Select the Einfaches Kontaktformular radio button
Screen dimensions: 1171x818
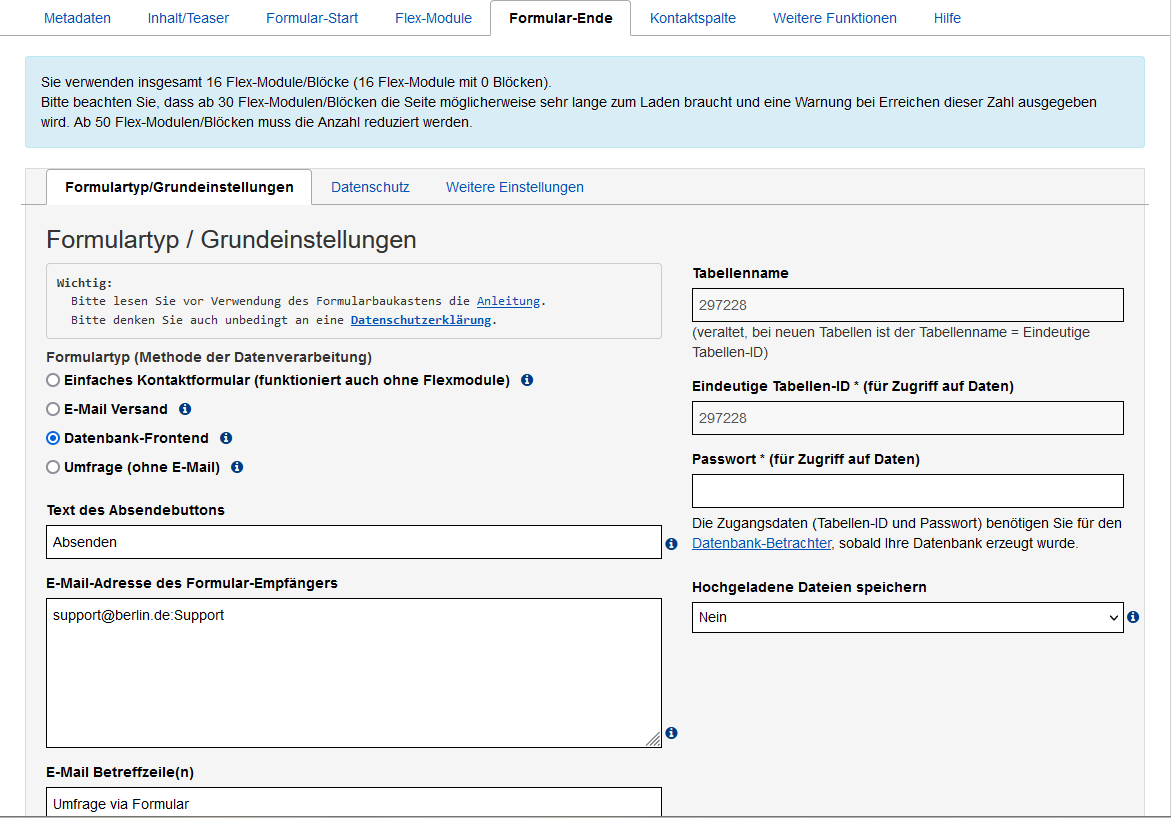[x=51, y=380]
